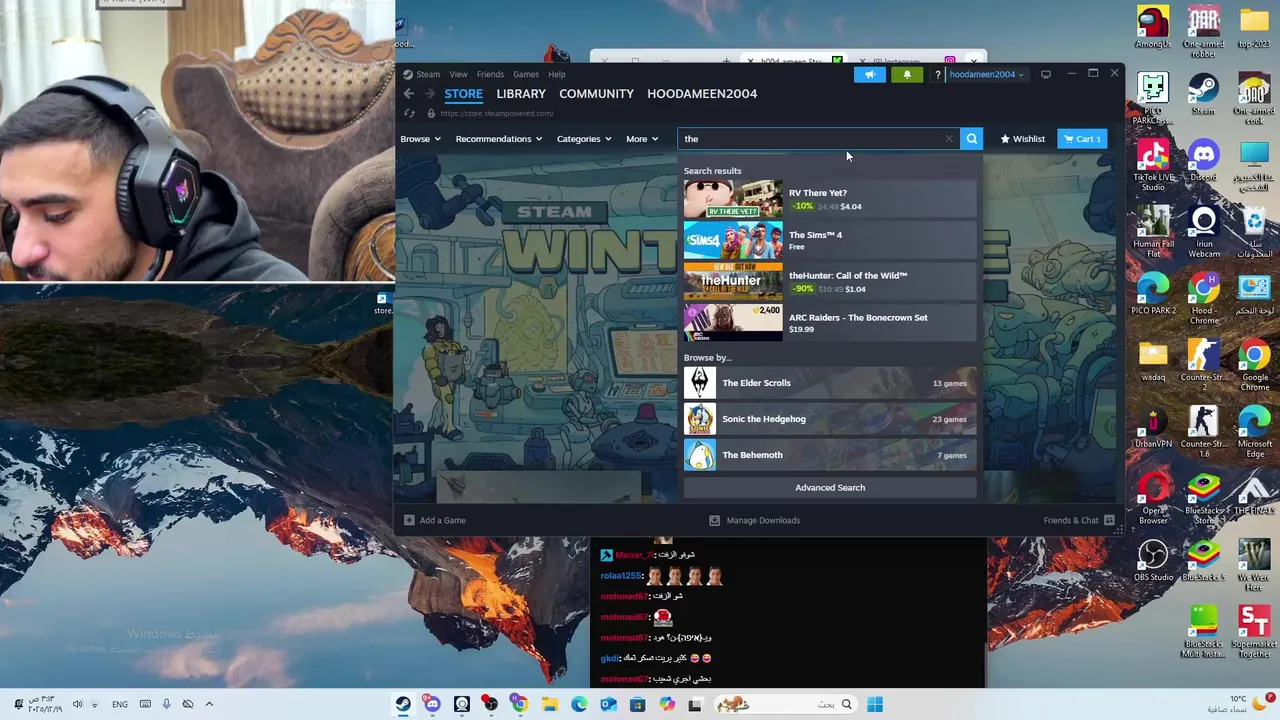Click the ENG language indicator
This screenshot has height=720, width=1280.
(x=119, y=704)
